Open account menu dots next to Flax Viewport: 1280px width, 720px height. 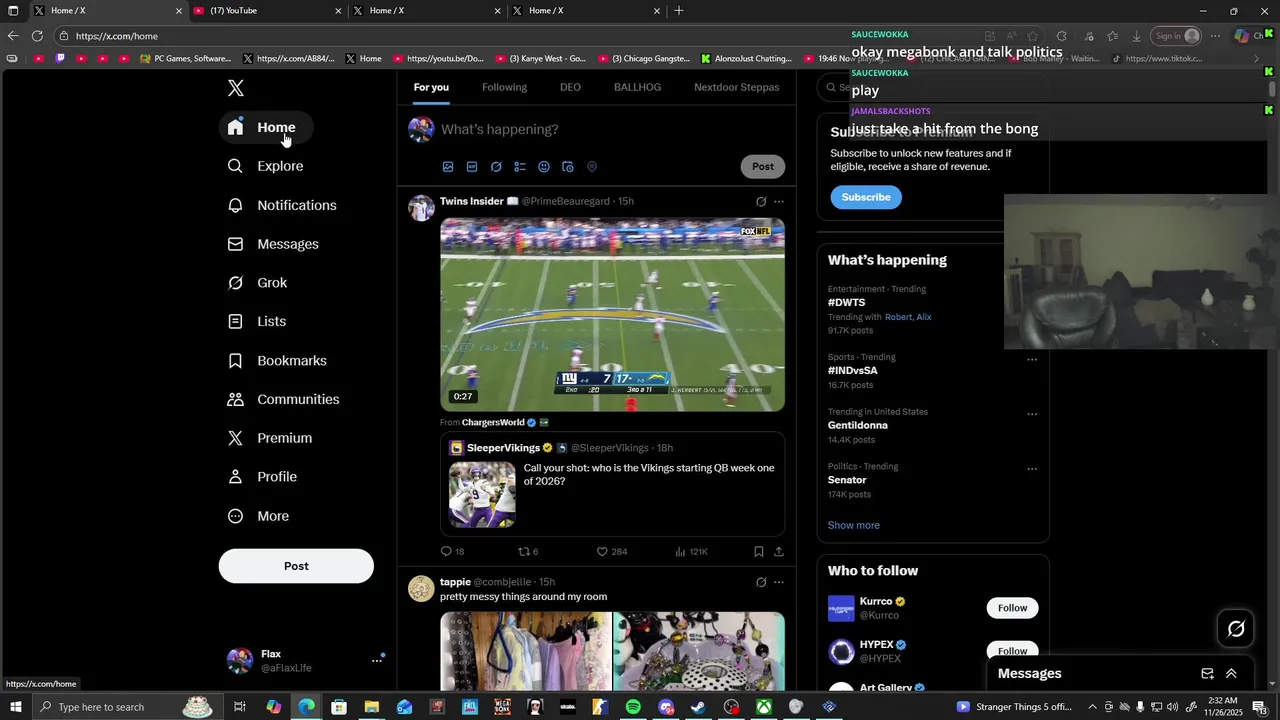click(x=377, y=660)
